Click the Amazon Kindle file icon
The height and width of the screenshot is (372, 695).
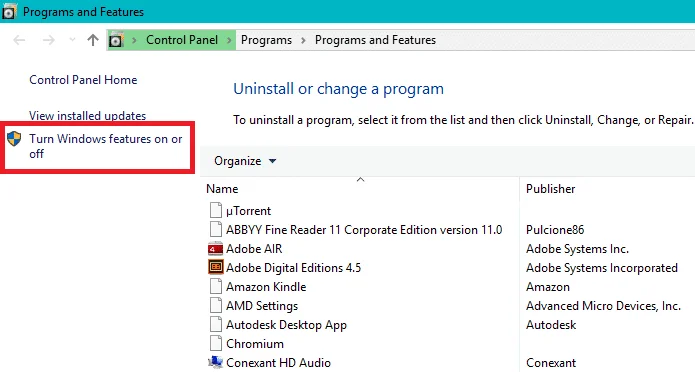215,286
